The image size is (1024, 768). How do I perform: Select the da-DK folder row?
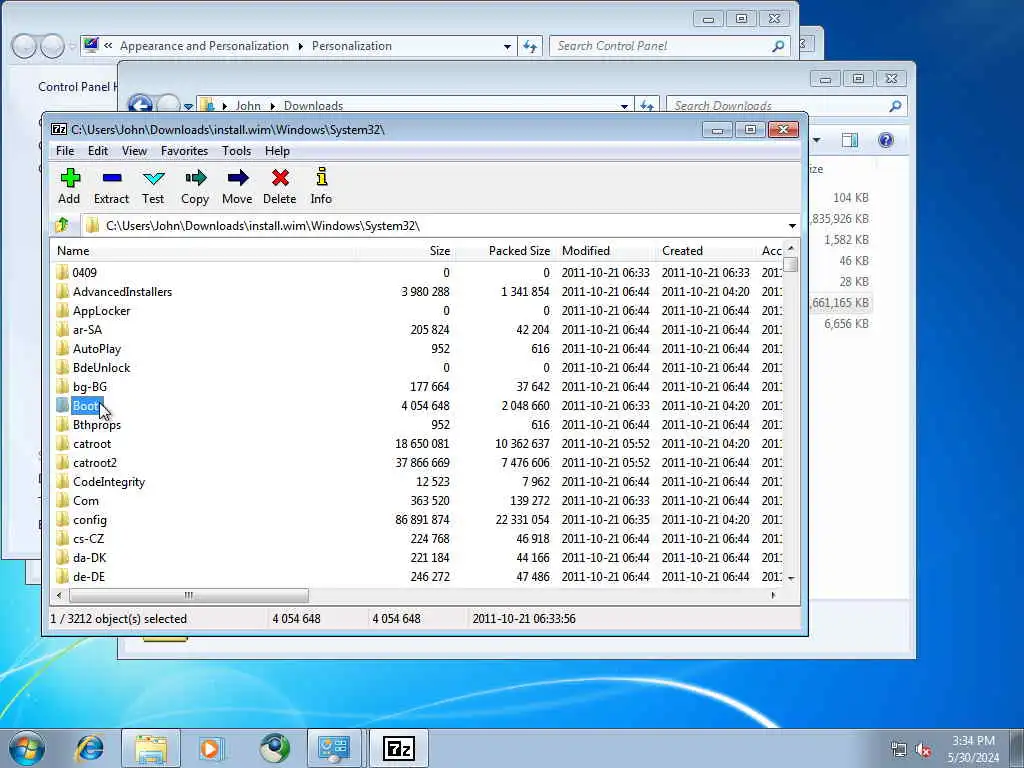418,557
